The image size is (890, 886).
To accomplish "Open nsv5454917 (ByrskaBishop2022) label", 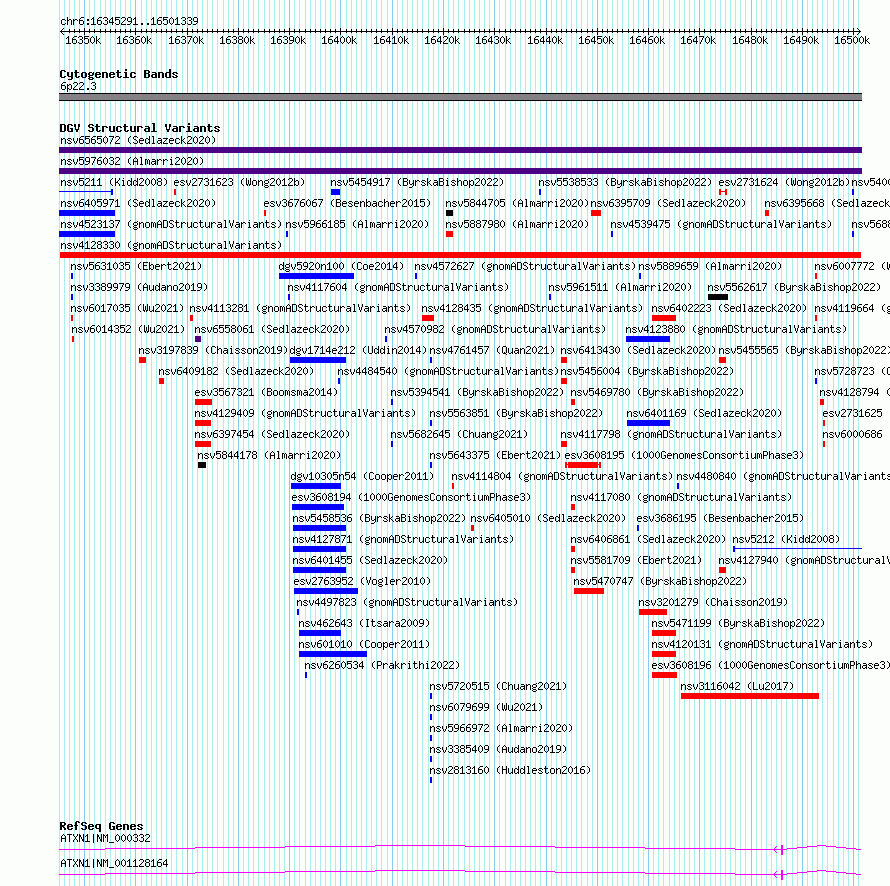I will click(417, 182).
